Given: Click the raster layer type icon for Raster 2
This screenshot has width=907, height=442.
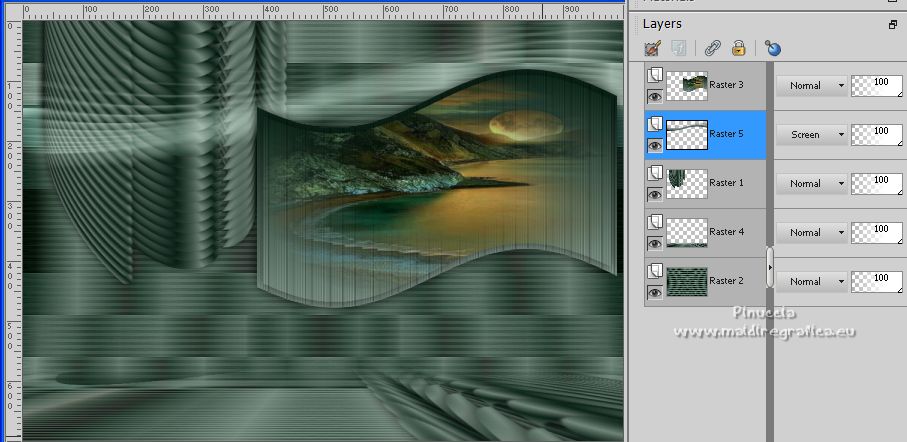Looking at the screenshot, I should 655,271.
